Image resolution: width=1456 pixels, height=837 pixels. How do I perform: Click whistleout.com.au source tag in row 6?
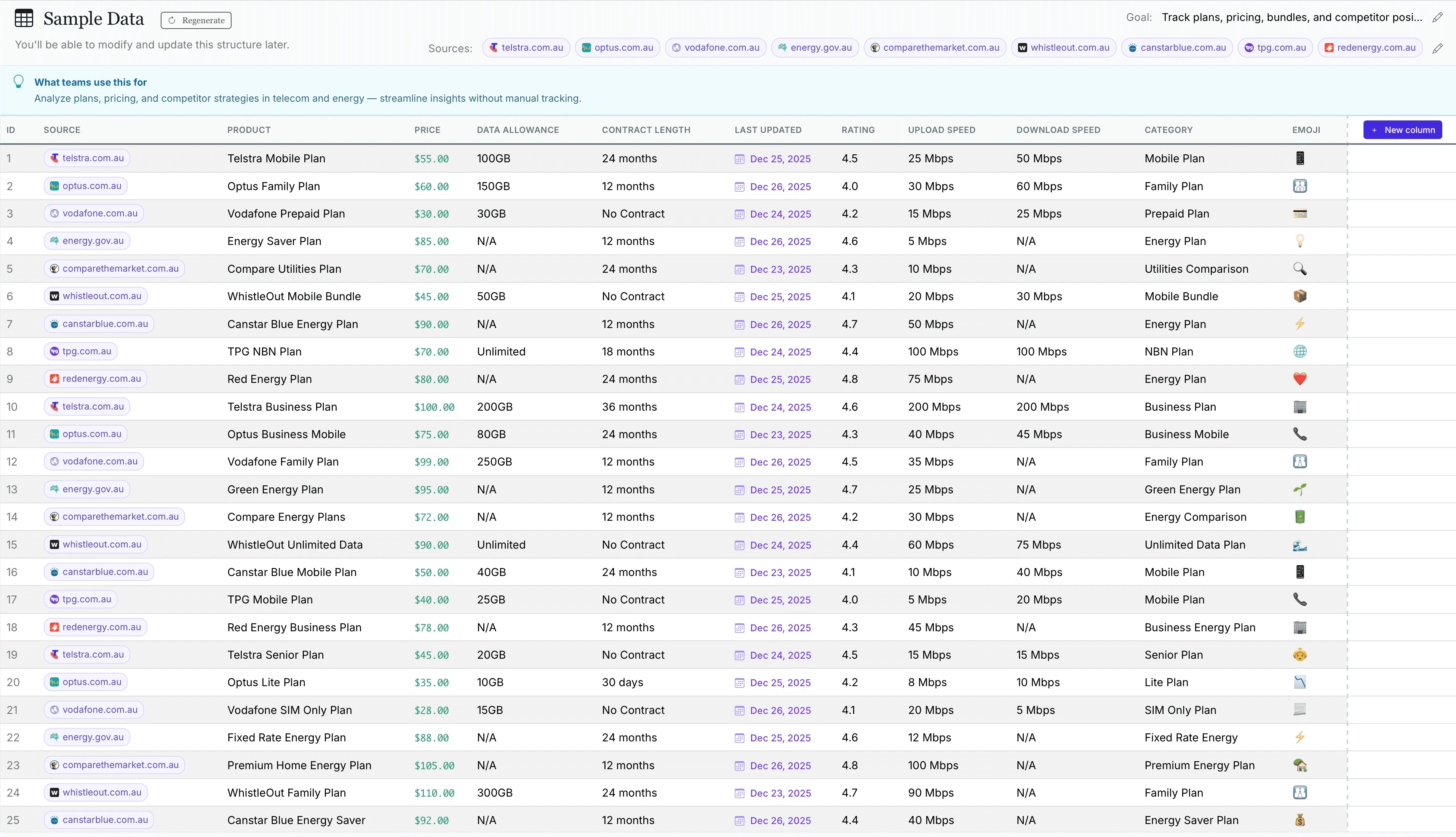(95, 296)
